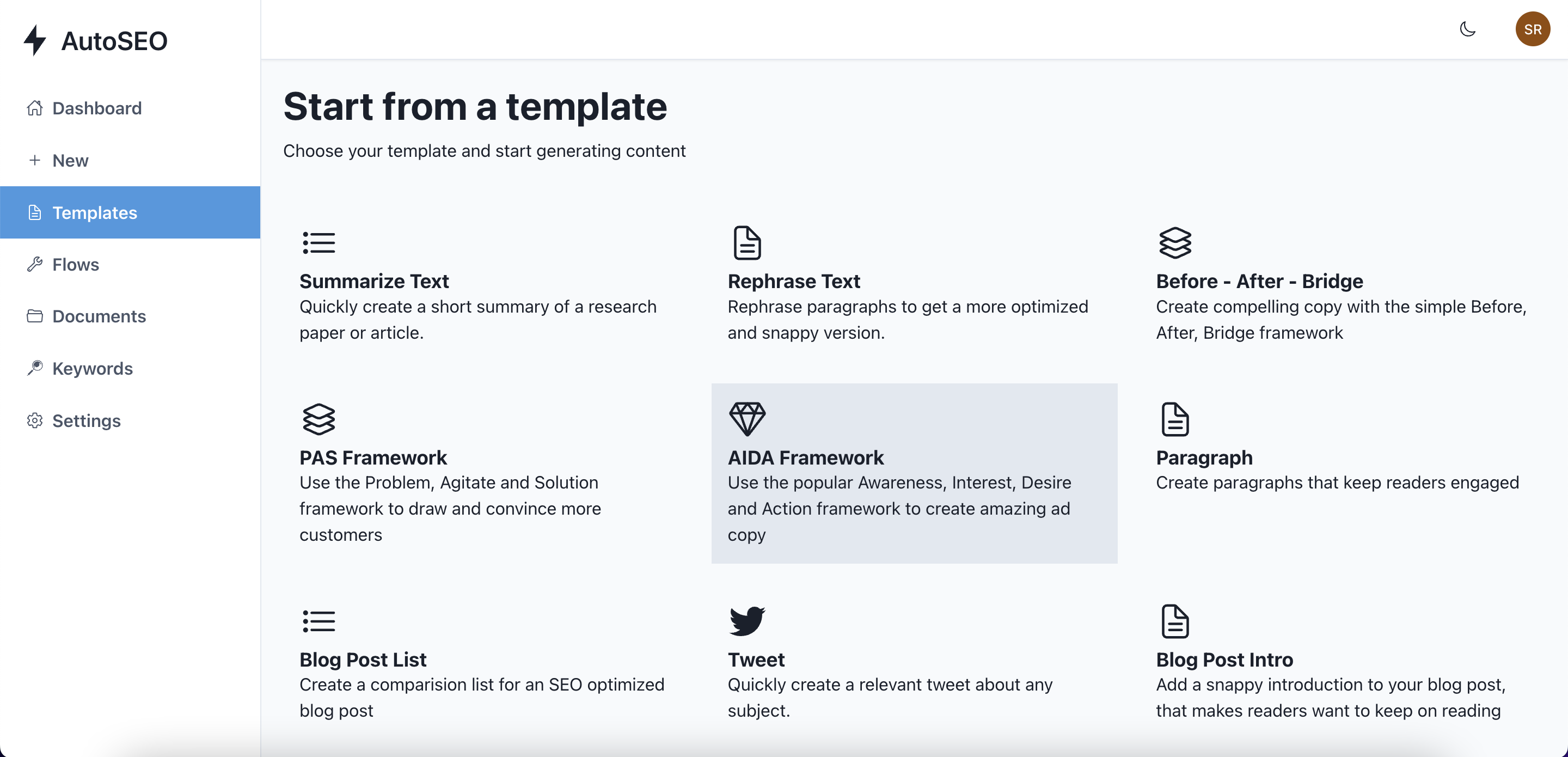The image size is (1568, 757).
Task: Click the Rephrase Text document icon
Action: 747,242
